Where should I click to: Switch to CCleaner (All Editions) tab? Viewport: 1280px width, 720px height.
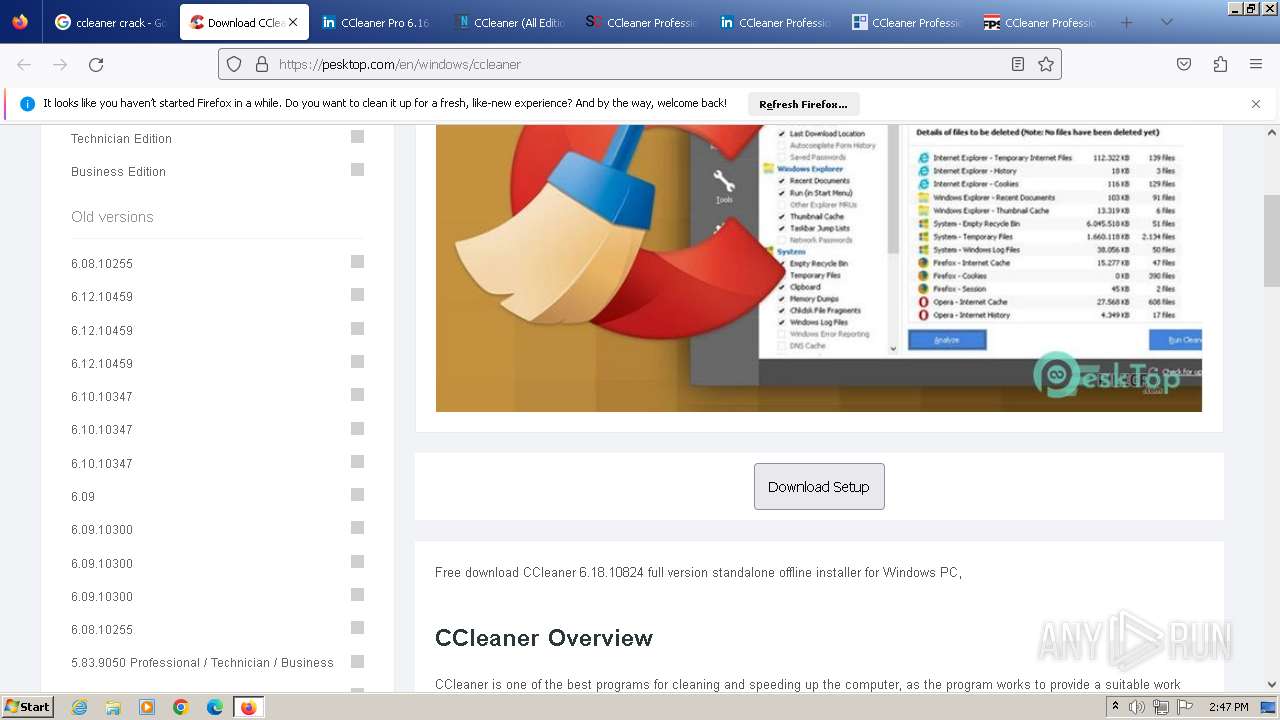[508, 22]
